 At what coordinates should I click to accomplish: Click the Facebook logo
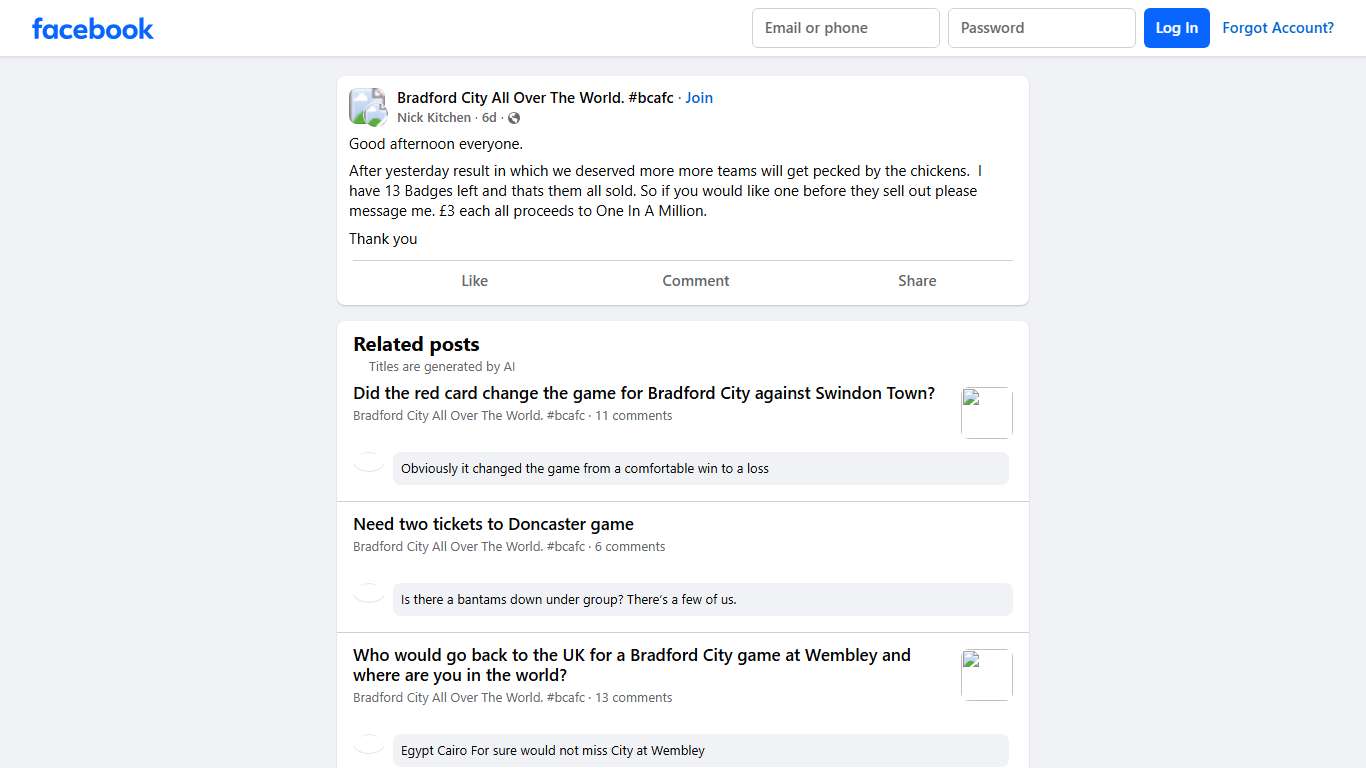93,28
